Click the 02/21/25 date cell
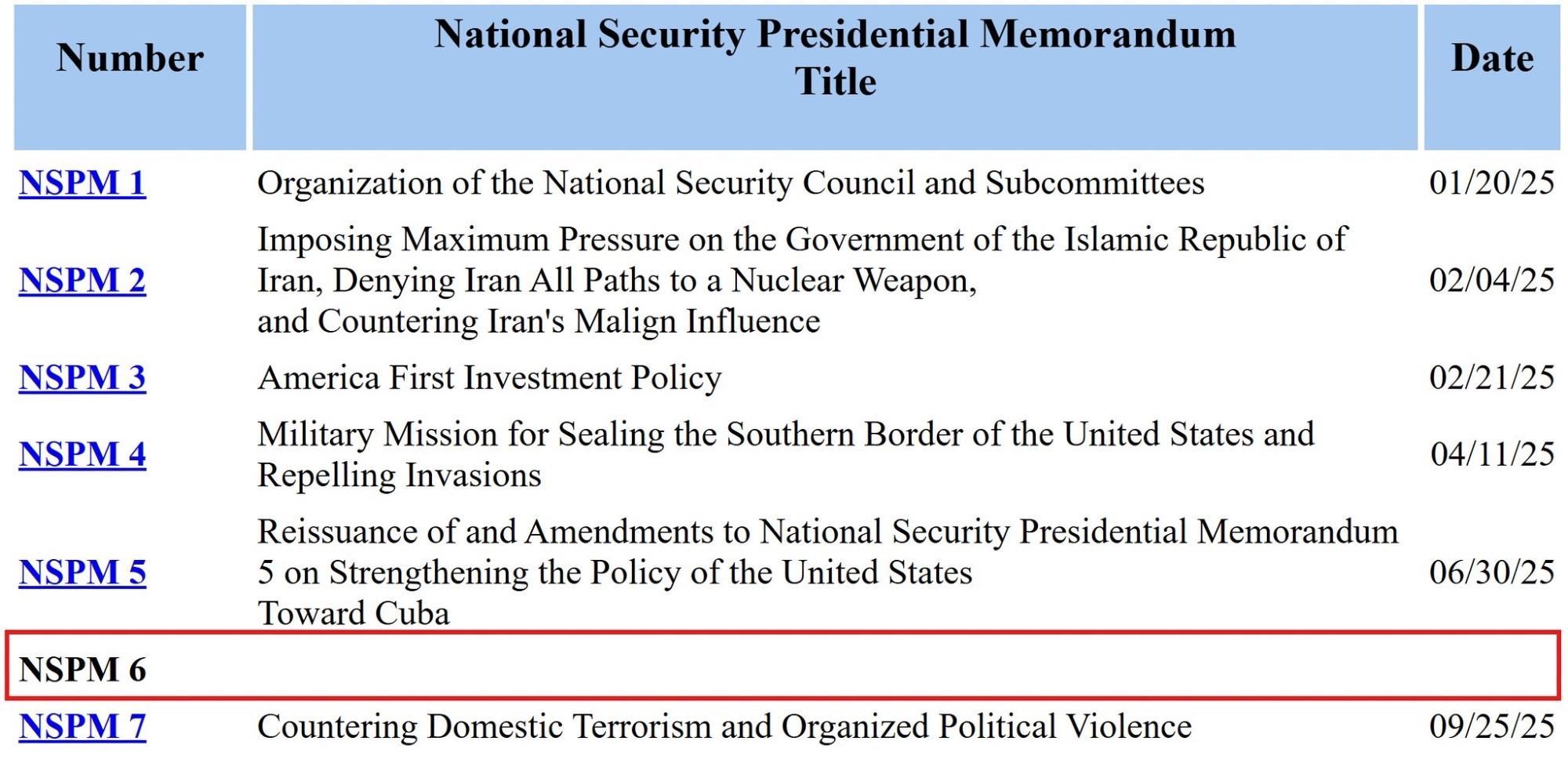Viewport: 1568px width, 763px height. point(1491,378)
